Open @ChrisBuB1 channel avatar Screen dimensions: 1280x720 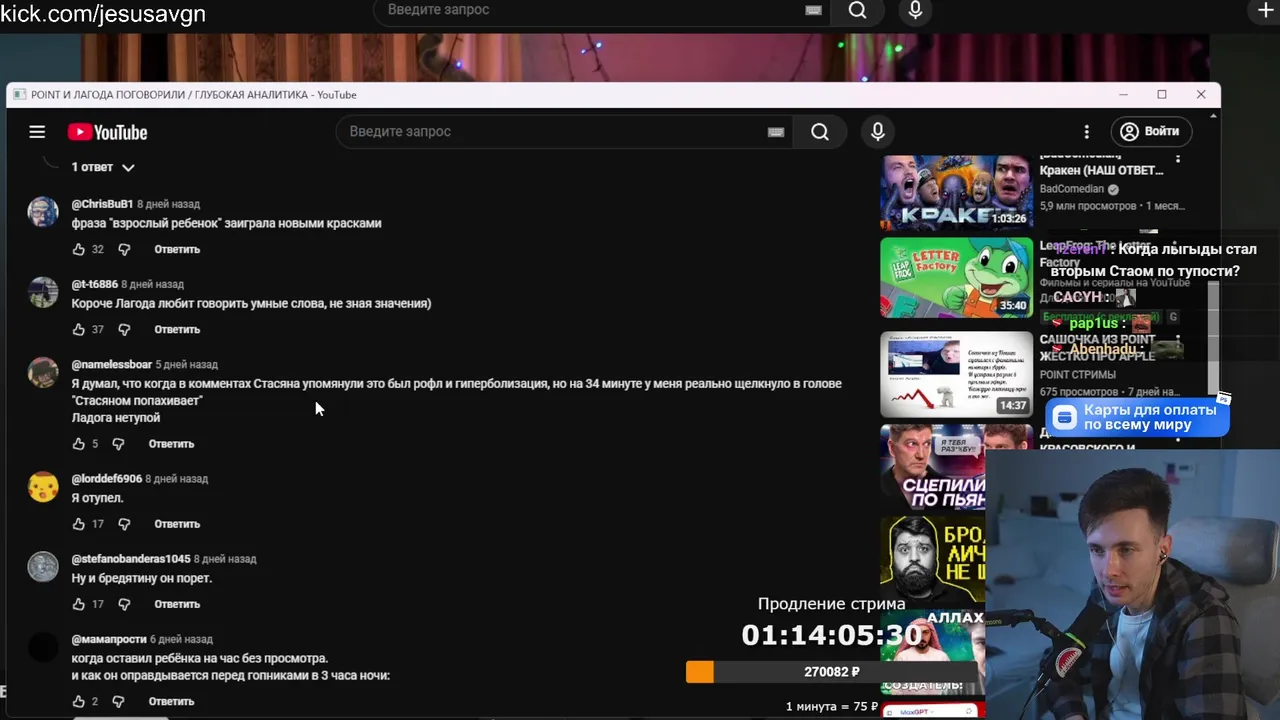43,211
